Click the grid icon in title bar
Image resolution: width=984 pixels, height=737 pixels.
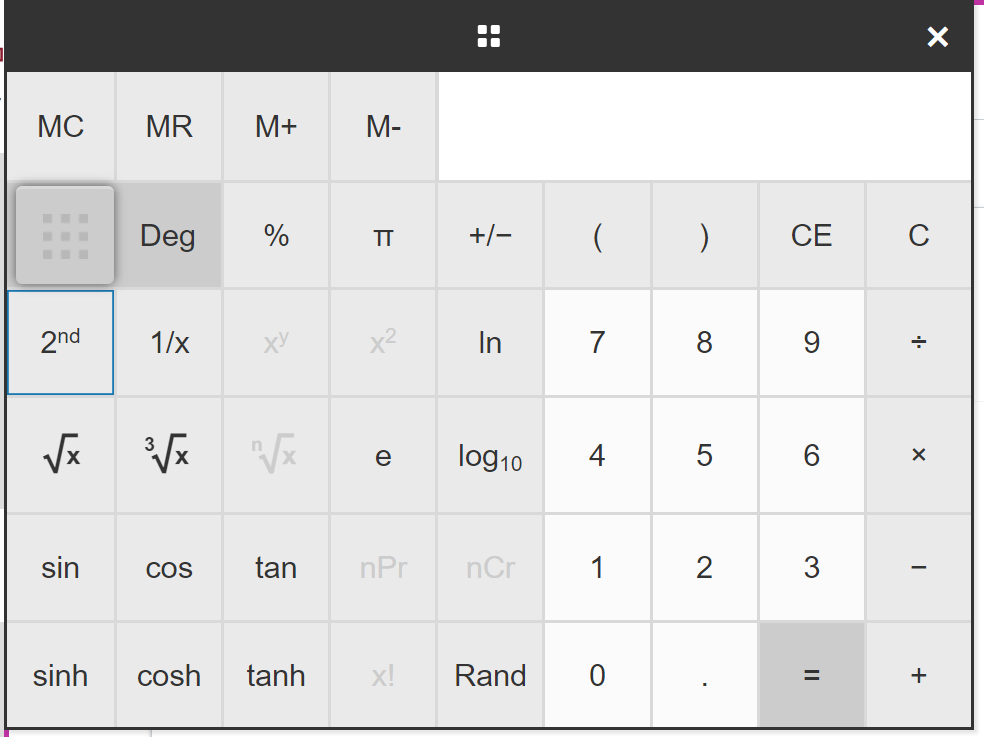489,37
